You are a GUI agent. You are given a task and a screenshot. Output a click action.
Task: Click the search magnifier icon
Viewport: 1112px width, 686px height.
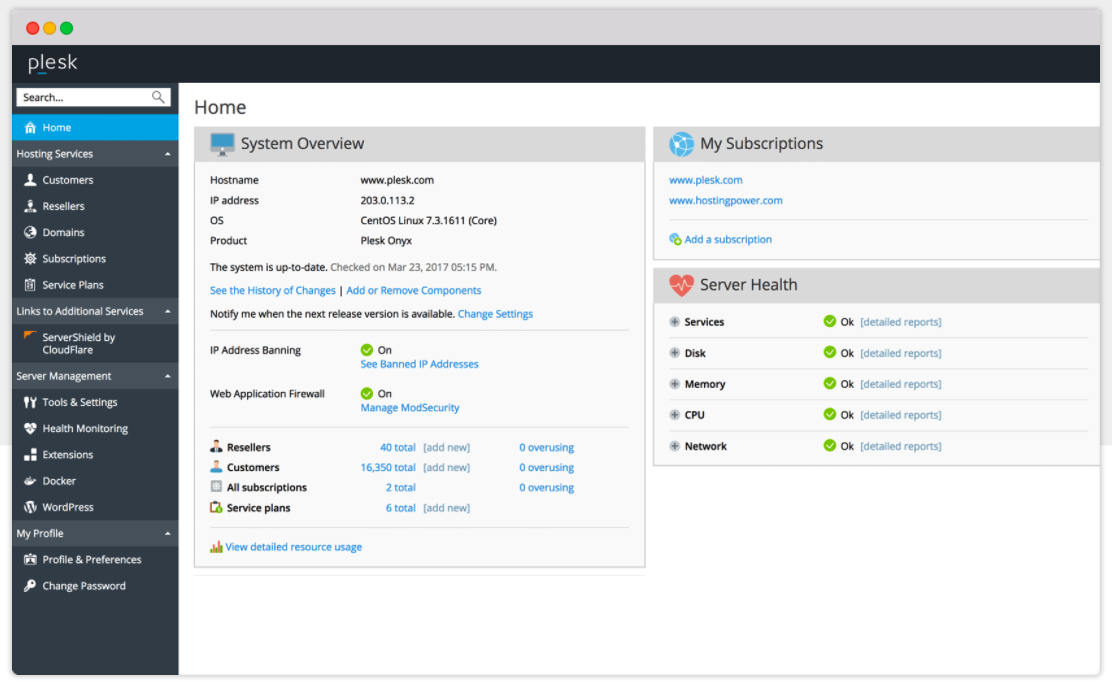click(158, 97)
